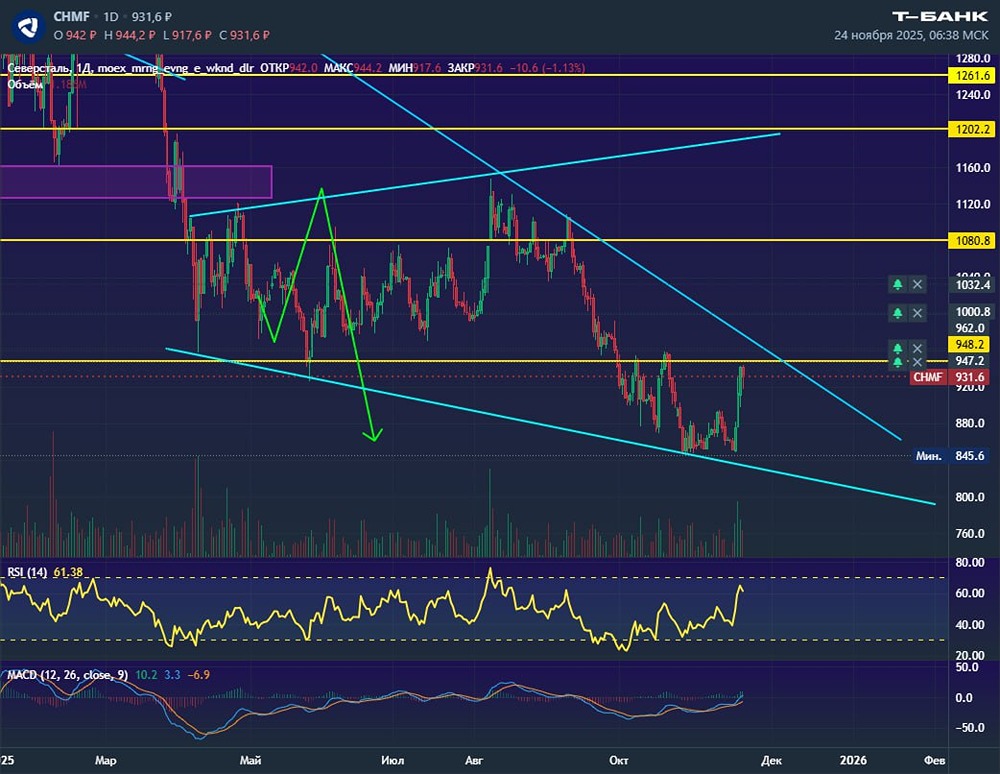Click the Авг label on time axis
Image resolution: width=1000 pixels, height=774 pixels.
pyautogui.click(x=474, y=760)
